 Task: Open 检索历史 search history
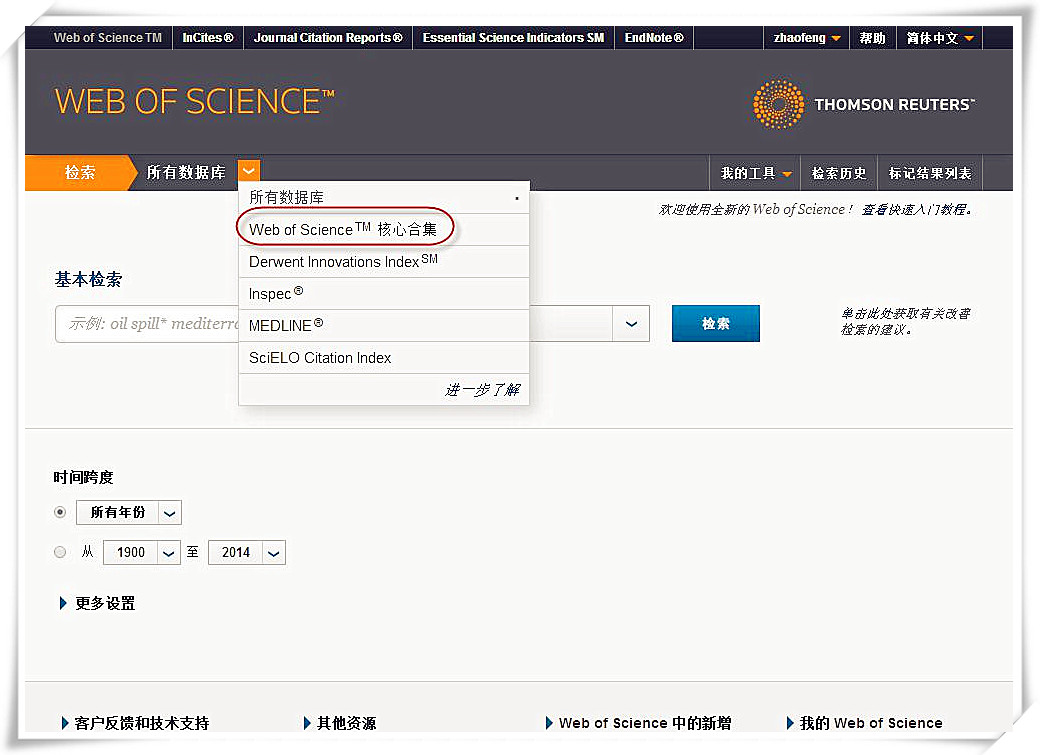[839, 173]
